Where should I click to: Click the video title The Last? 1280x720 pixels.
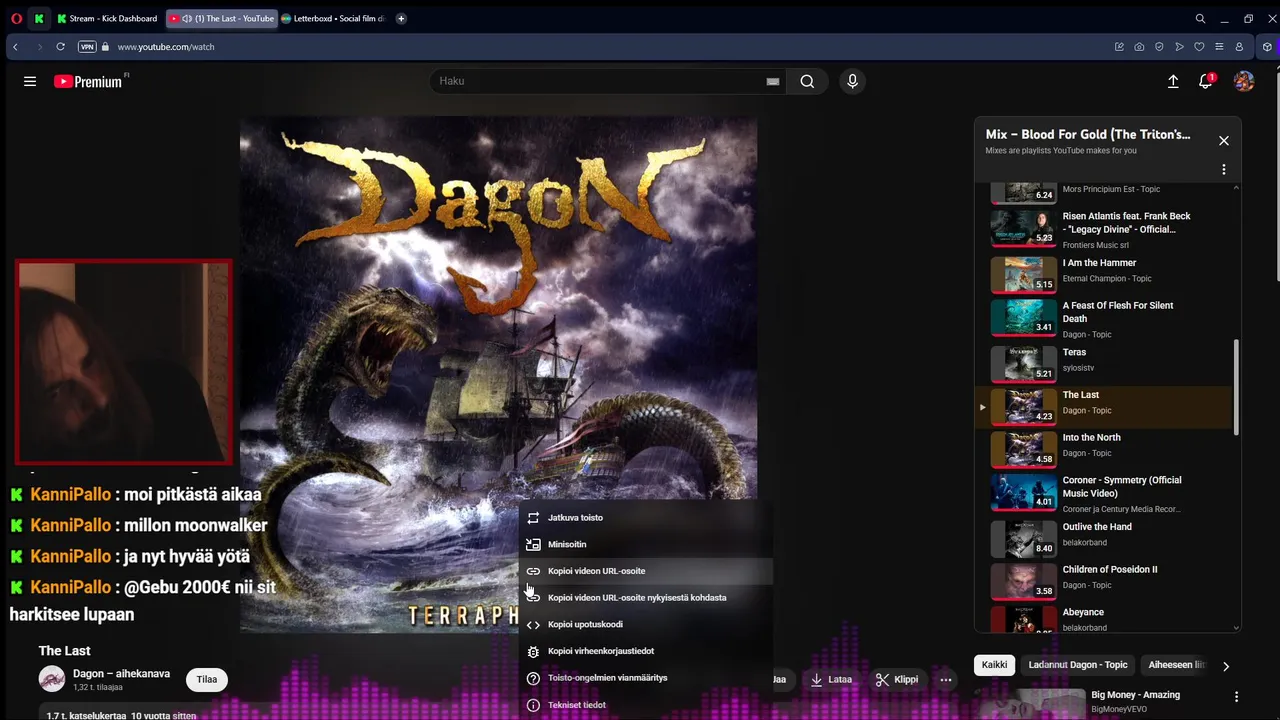point(64,651)
